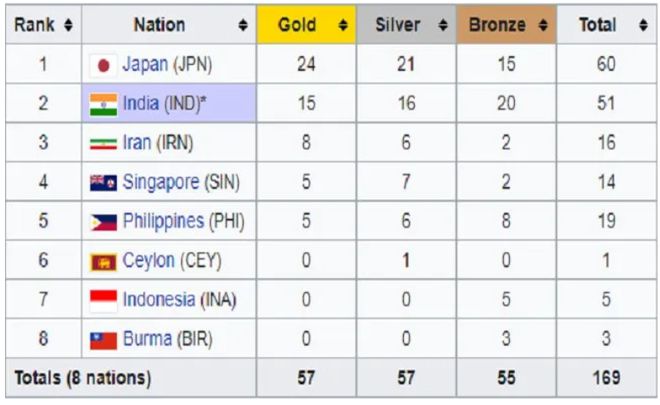Sort by Silver medal count arrows
This screenshot has width=660, height=405.
click(443, 25)
